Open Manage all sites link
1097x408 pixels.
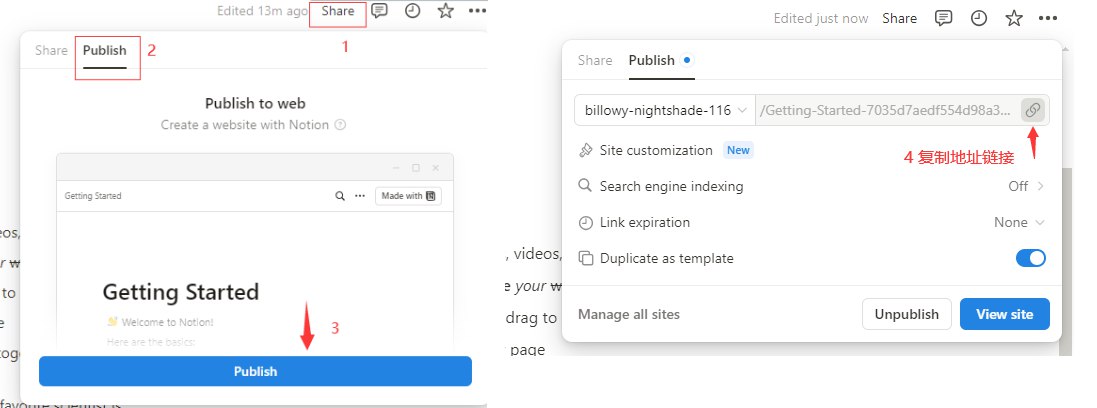pos(629,314)
